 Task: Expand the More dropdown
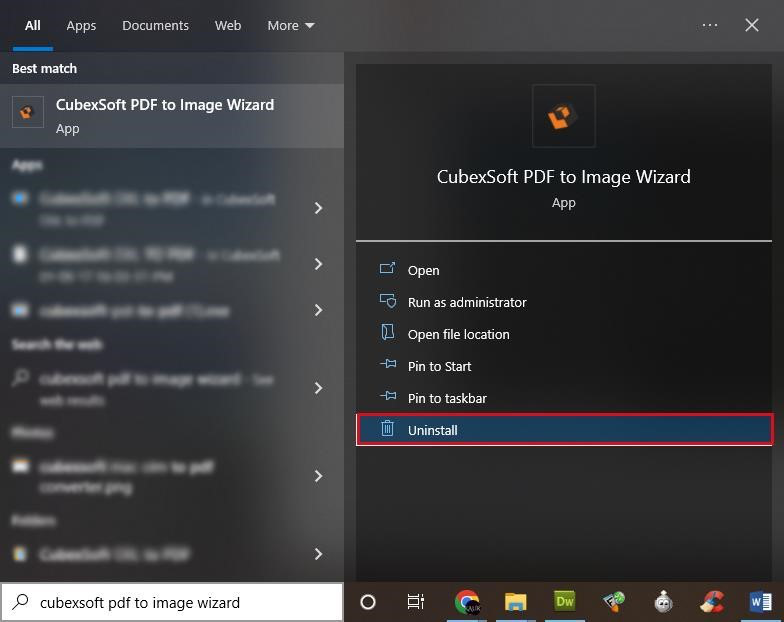click(x=290, y=26)
